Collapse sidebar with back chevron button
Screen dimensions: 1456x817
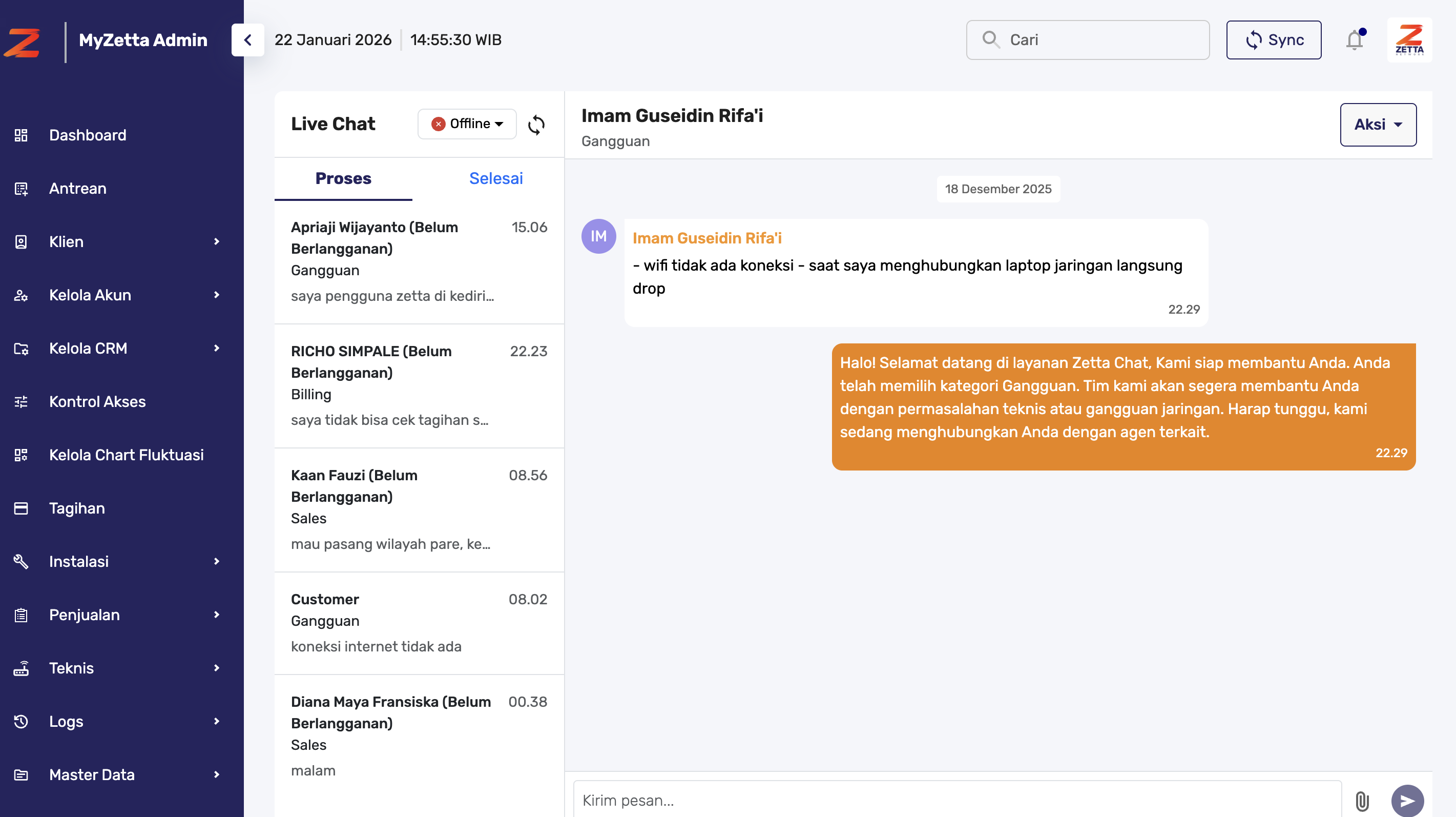pos(247,40)
